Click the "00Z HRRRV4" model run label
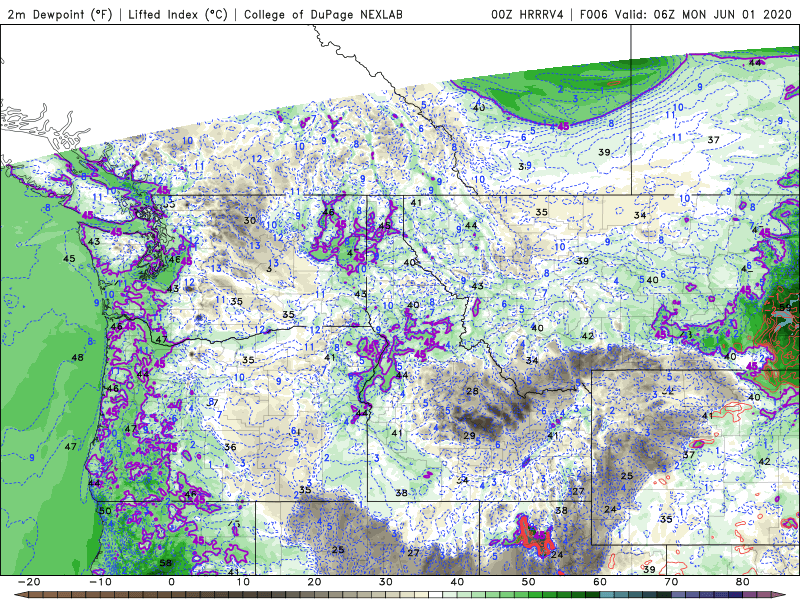The image size is (800, 600). 527,14
